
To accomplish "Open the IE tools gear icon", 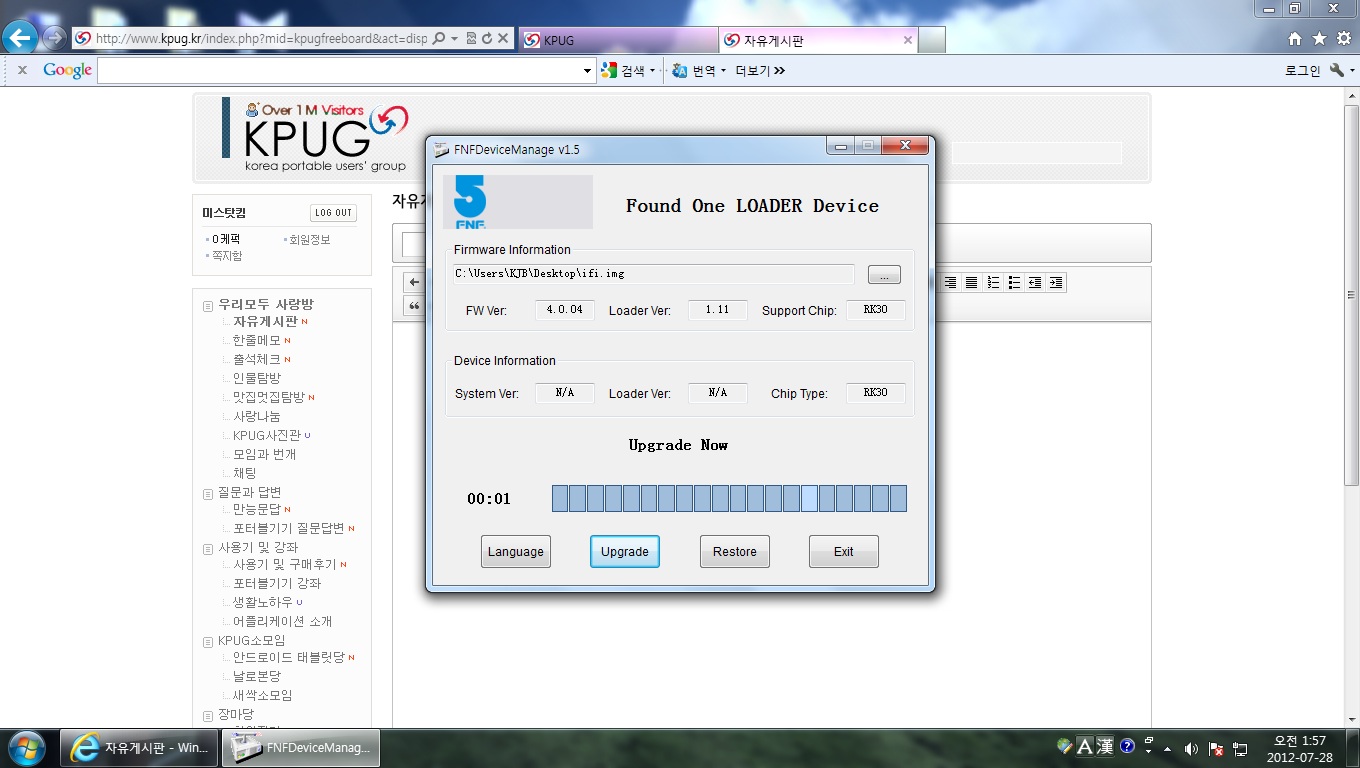I will pyautogui.click(x=1343, y=39).
